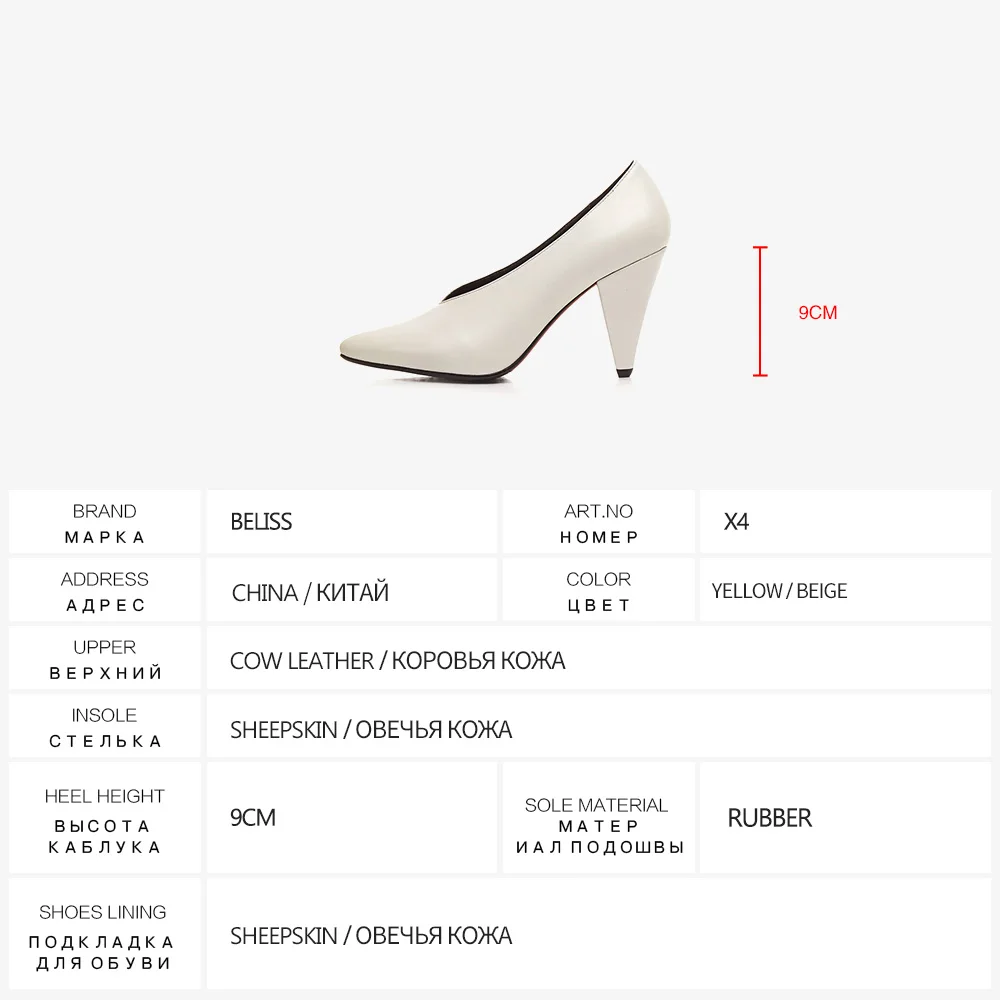1000x1000 pixels.
Task: Select the ADDRESS label cell
Action: point(105,590)
